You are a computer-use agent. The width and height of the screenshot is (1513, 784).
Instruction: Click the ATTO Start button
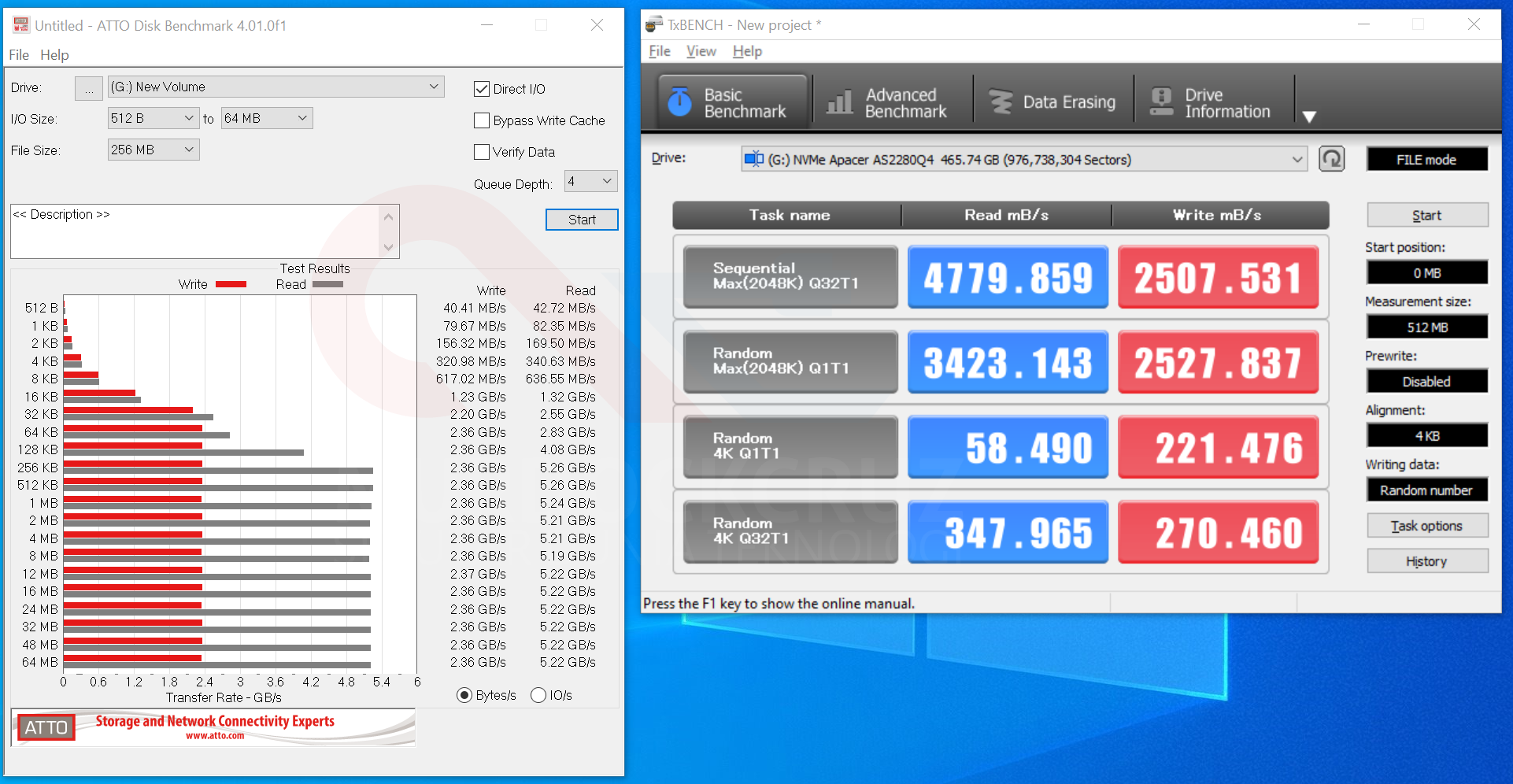[x=582, y=220]
